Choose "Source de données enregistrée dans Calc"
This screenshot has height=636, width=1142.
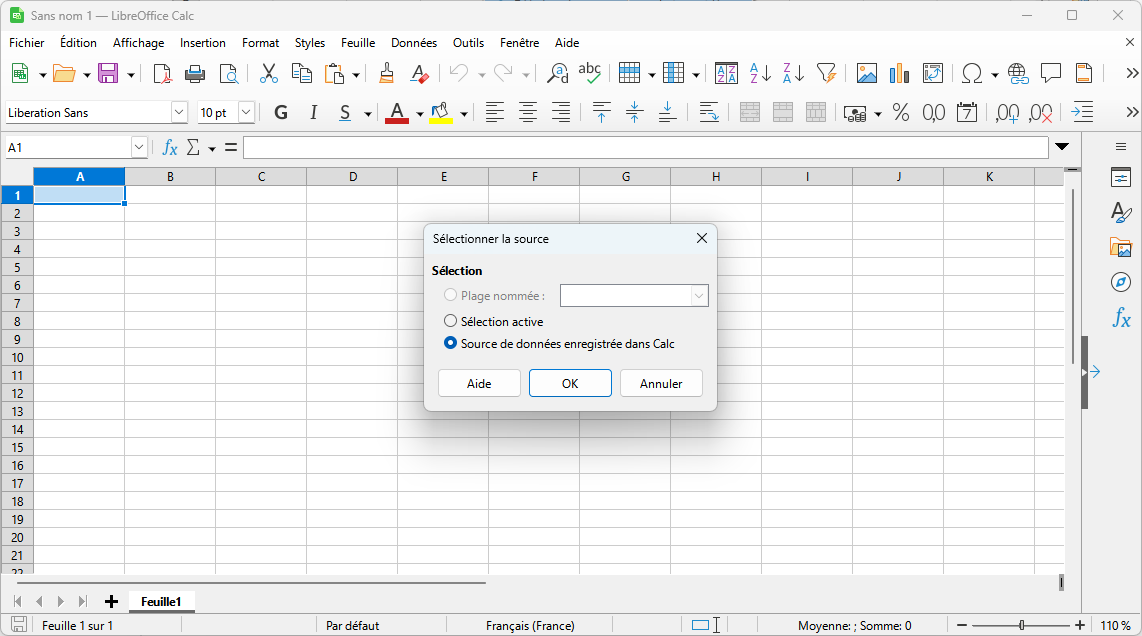click(451, 343)
